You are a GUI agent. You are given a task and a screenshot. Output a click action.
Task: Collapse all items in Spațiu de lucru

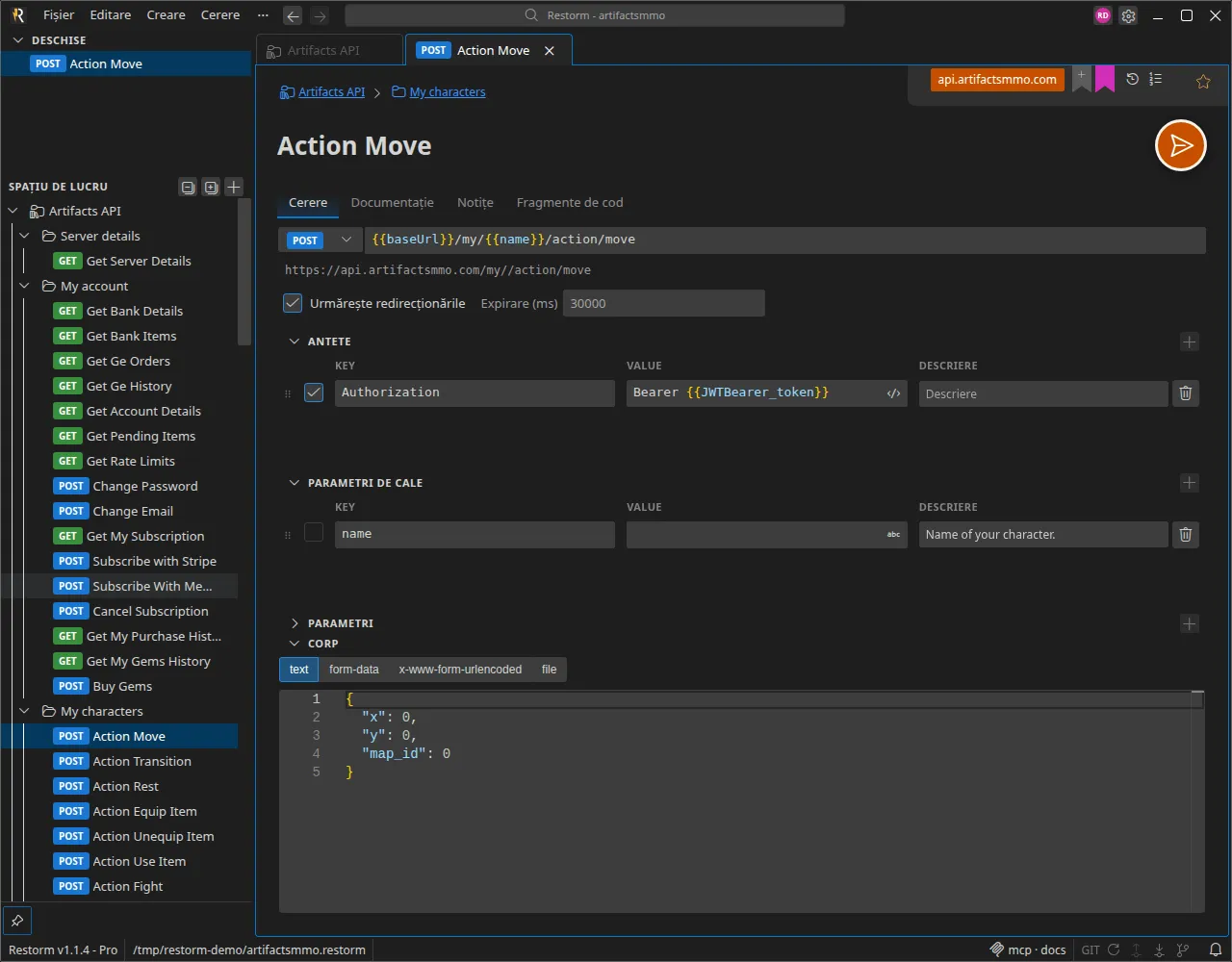pyautogui.click(x=188, y=187)
